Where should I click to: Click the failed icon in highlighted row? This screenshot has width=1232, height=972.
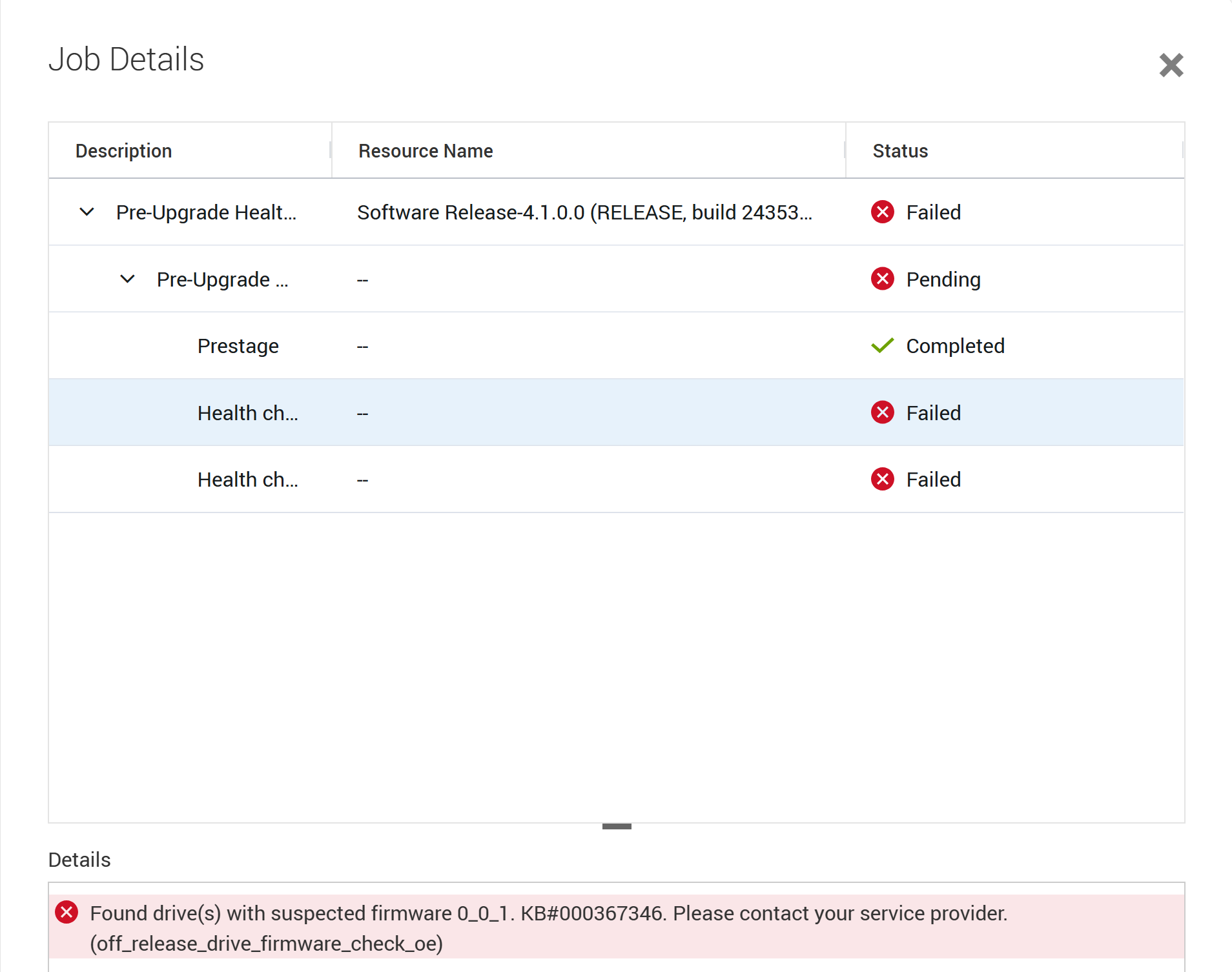point(882,412)
